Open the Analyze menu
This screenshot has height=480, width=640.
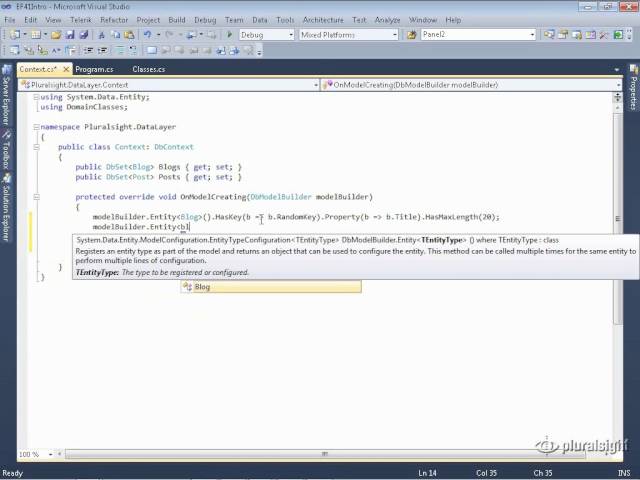387,20
